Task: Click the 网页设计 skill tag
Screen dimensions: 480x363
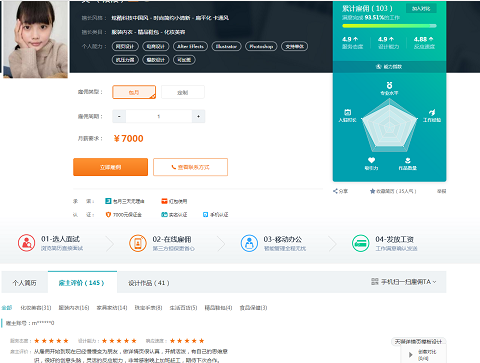Action: click(125, 46)
